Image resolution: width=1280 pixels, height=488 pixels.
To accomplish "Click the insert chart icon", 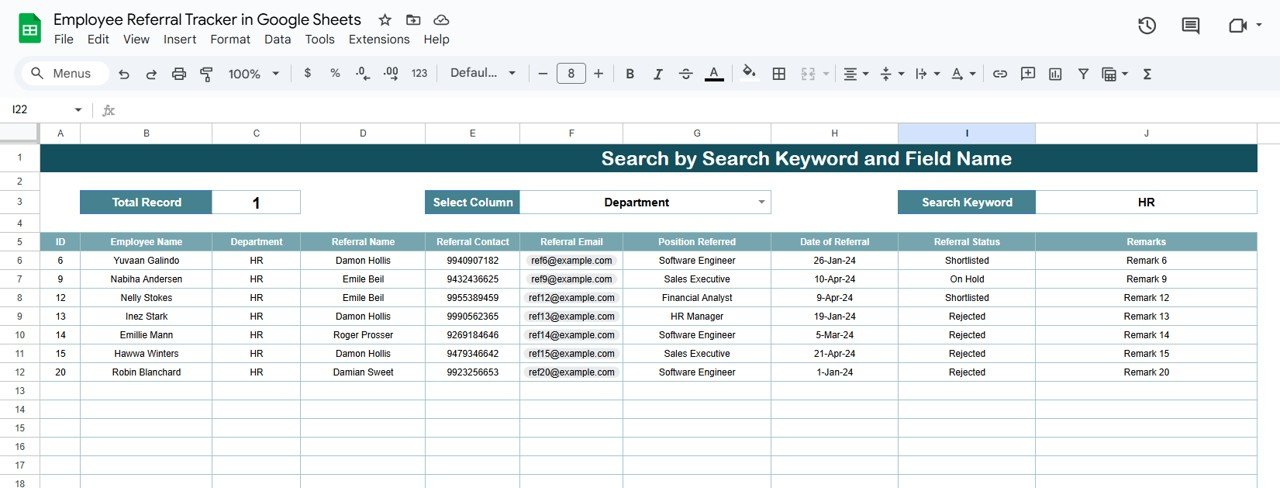I will (1055, 74).
